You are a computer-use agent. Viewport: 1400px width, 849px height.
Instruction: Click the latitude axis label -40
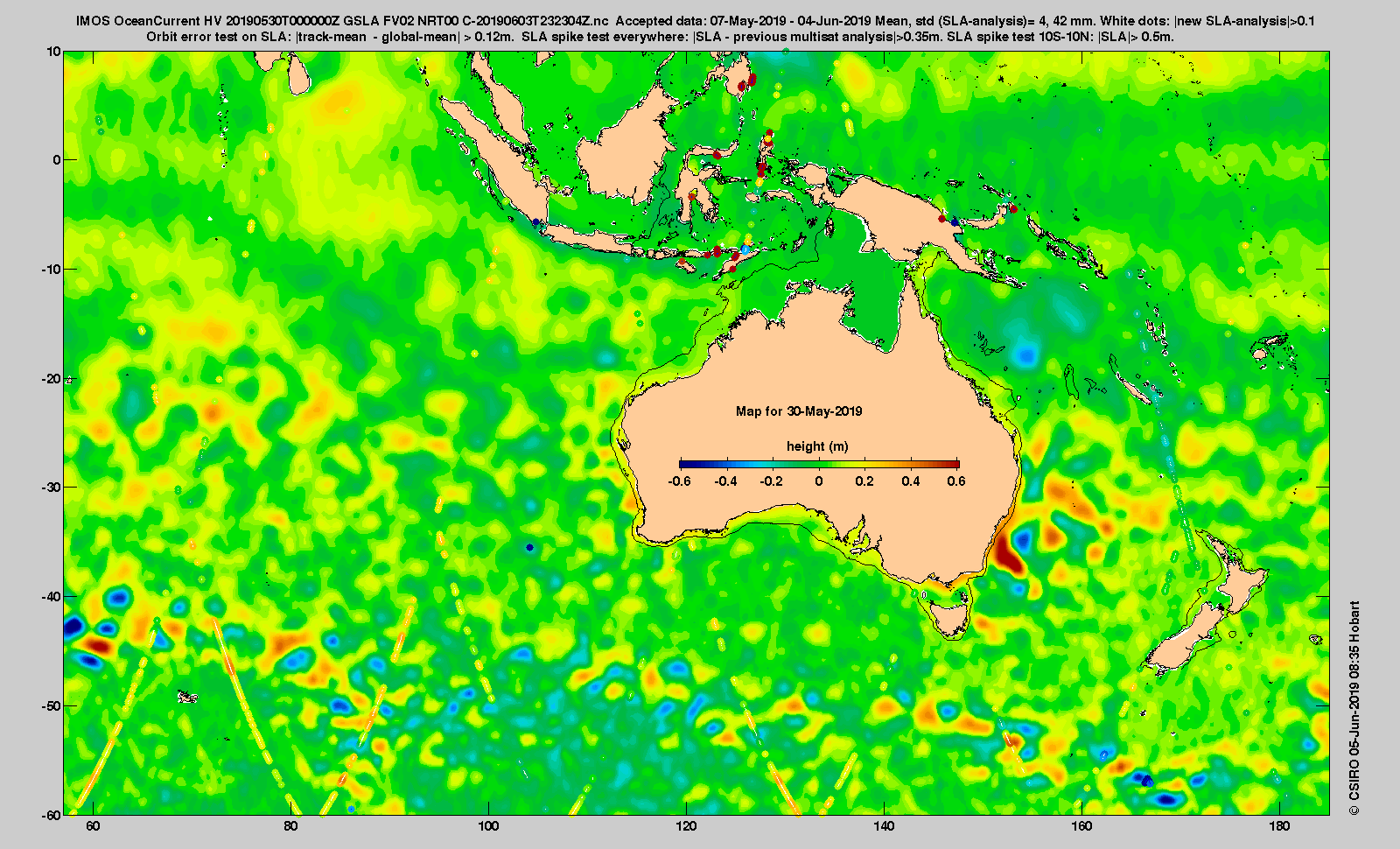click(51, 597)
